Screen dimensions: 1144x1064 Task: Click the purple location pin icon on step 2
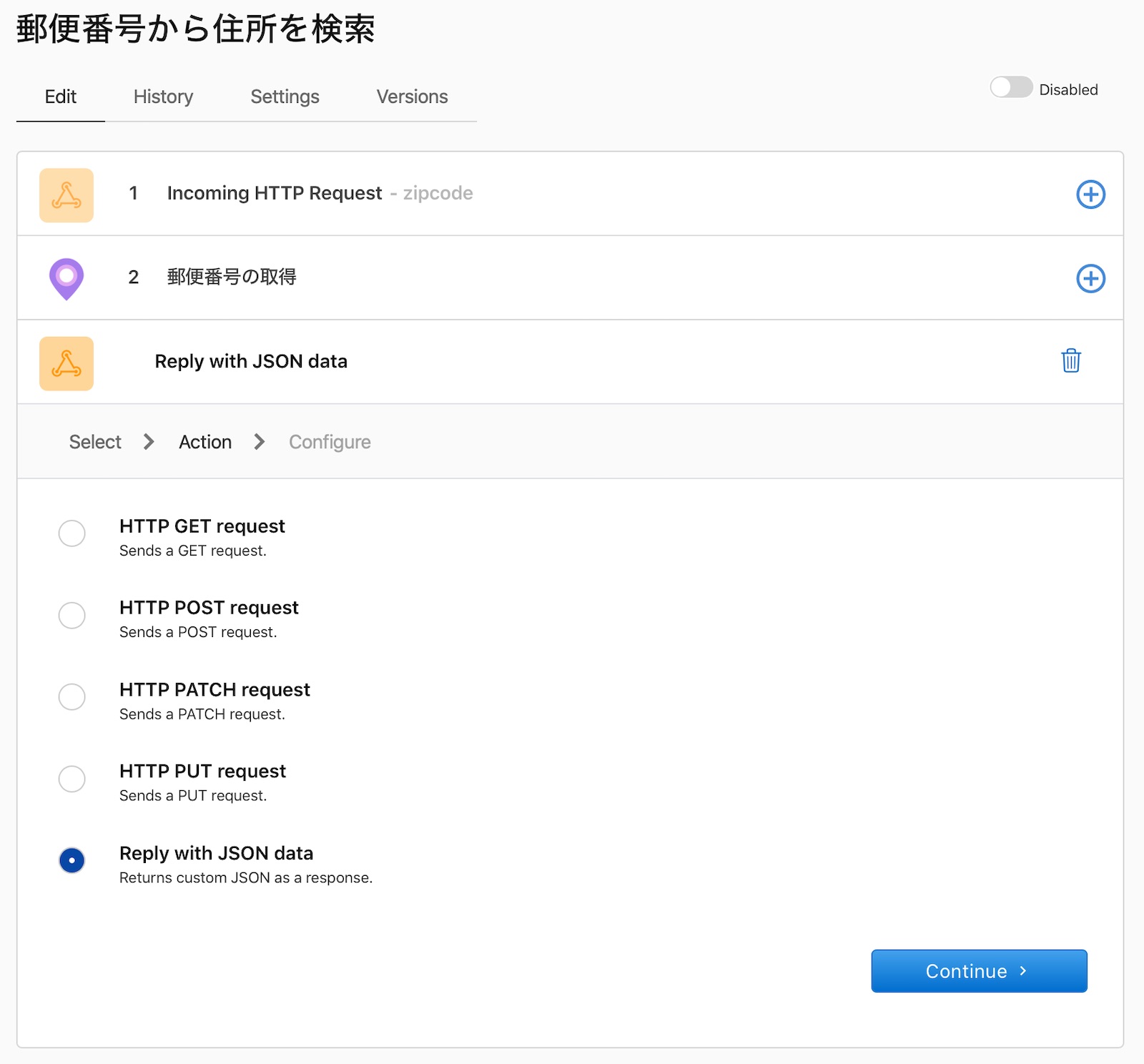[66, 278]
